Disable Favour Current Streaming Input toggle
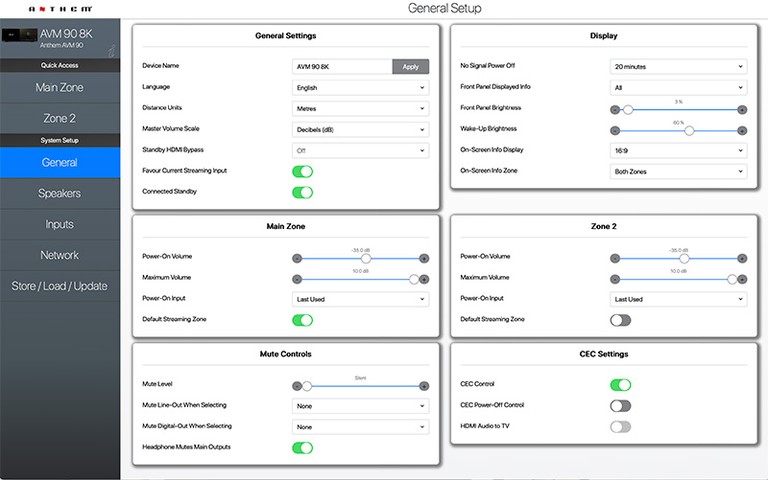 [x=302, y=171]
